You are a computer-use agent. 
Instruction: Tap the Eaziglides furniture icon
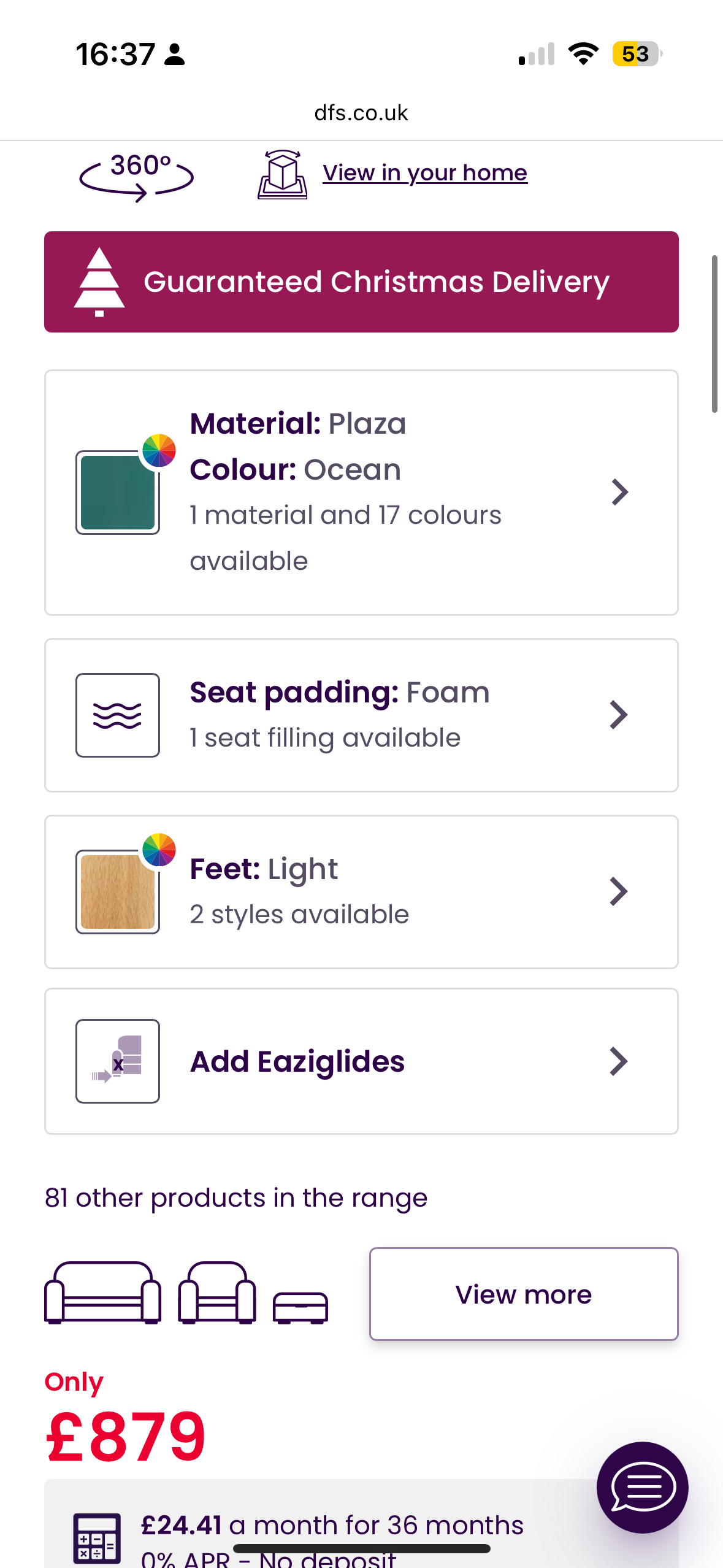click(x=118, y=1061)
